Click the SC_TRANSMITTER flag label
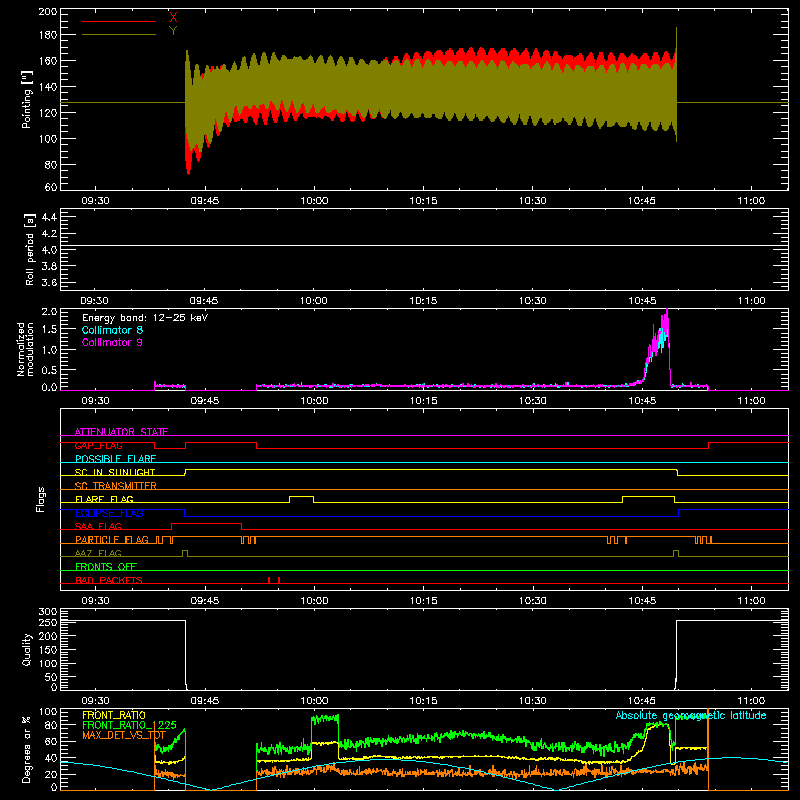The width and height of the screenshot is (800, 800). click(x=116, y=485)
